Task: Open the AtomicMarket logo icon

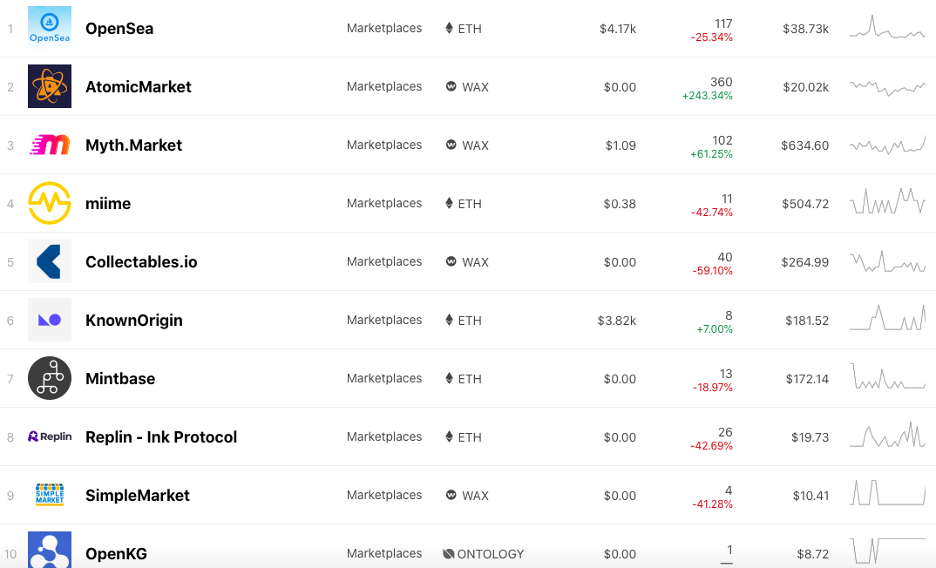Action: tap(50, 86)
